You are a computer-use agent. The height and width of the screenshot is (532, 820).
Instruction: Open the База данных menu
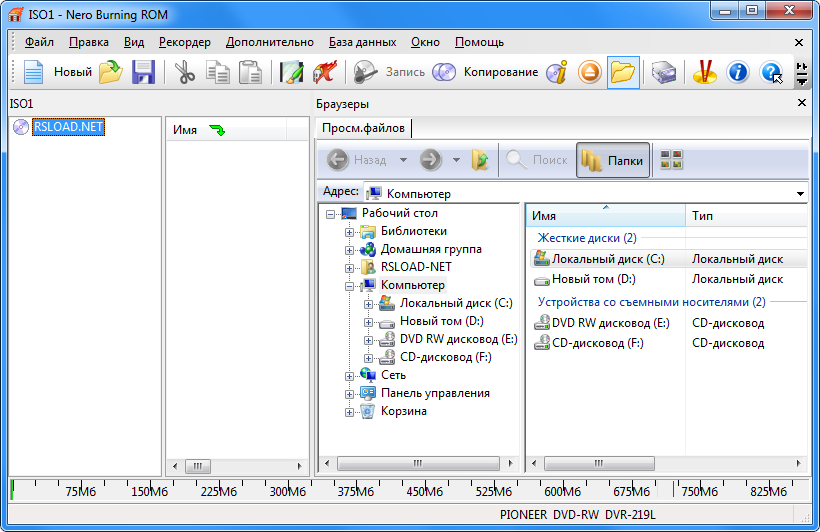point(362,42)
